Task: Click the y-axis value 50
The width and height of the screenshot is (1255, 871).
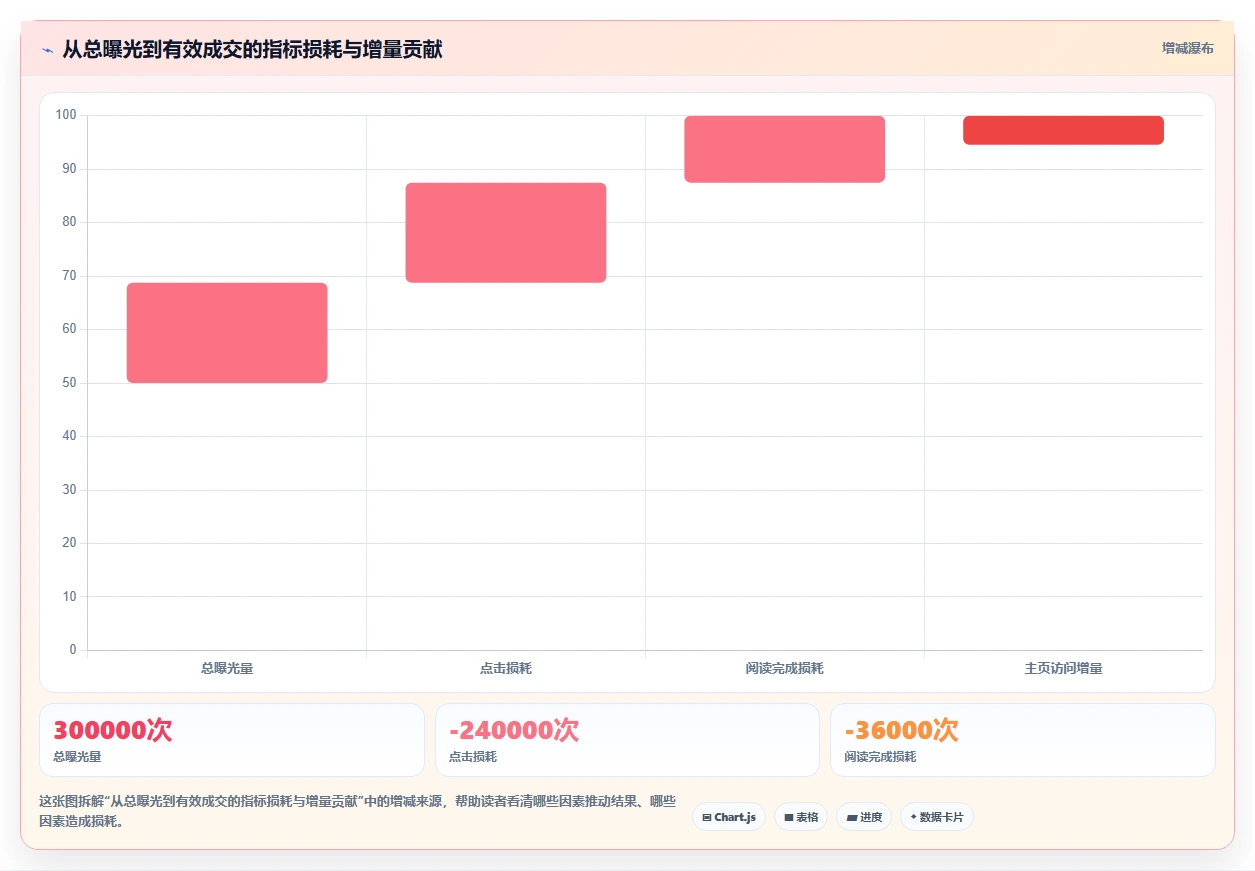Action: pos(69,383)
